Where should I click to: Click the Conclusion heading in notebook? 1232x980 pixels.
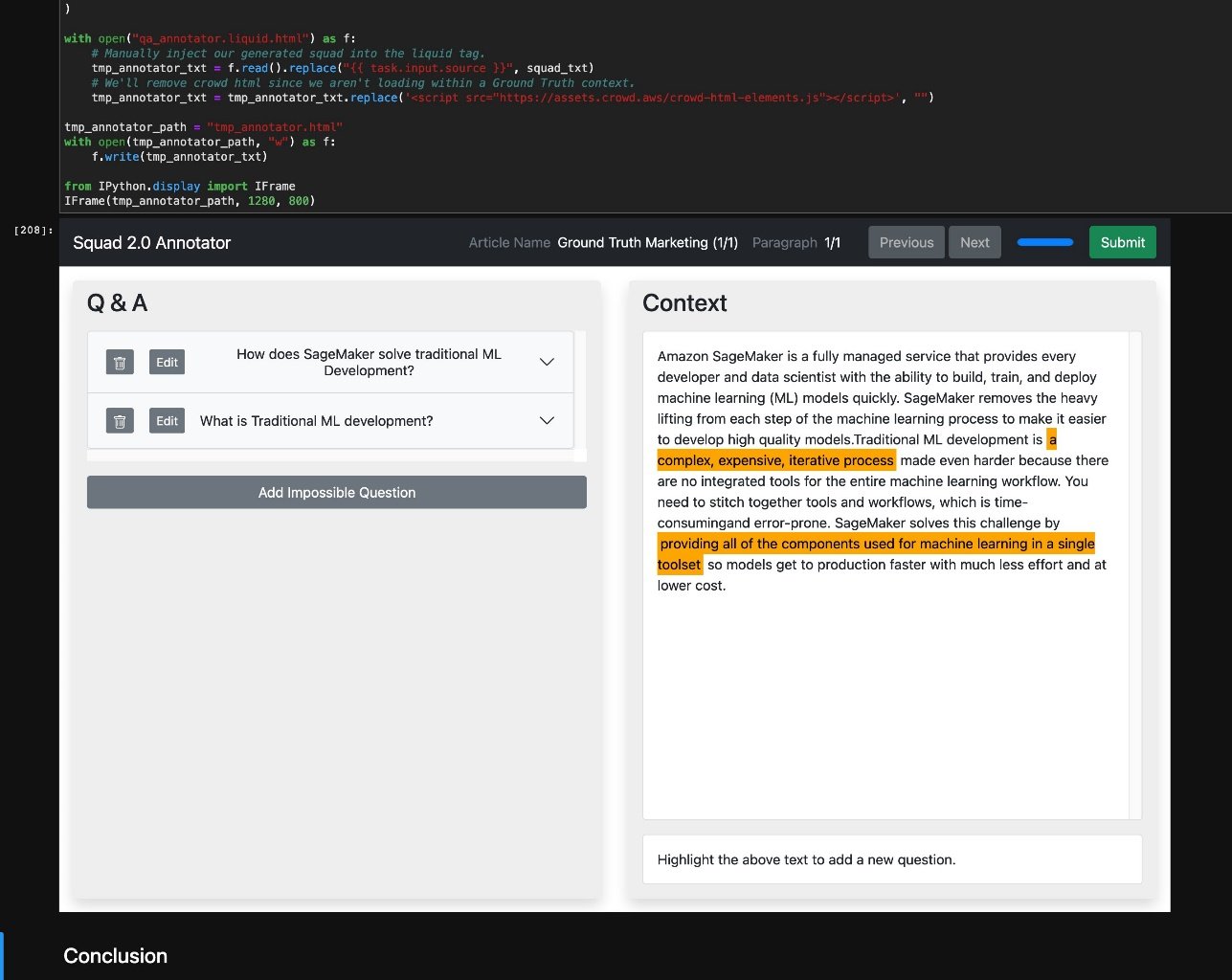(x=116, y=956)
